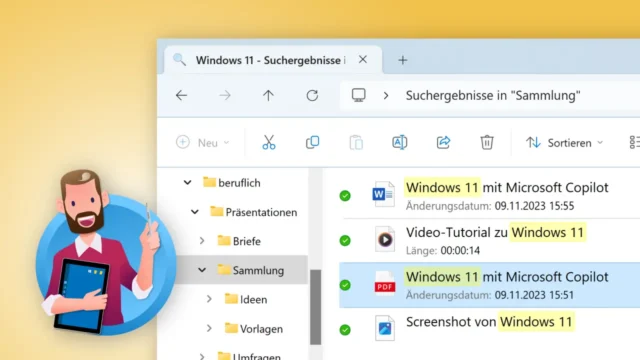640x360 pixels.
Task: Go up one folder level
Action: [268, 96]
